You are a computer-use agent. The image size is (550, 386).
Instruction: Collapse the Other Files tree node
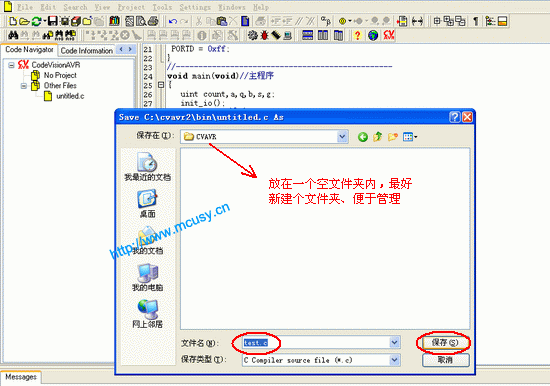[24, 86]
